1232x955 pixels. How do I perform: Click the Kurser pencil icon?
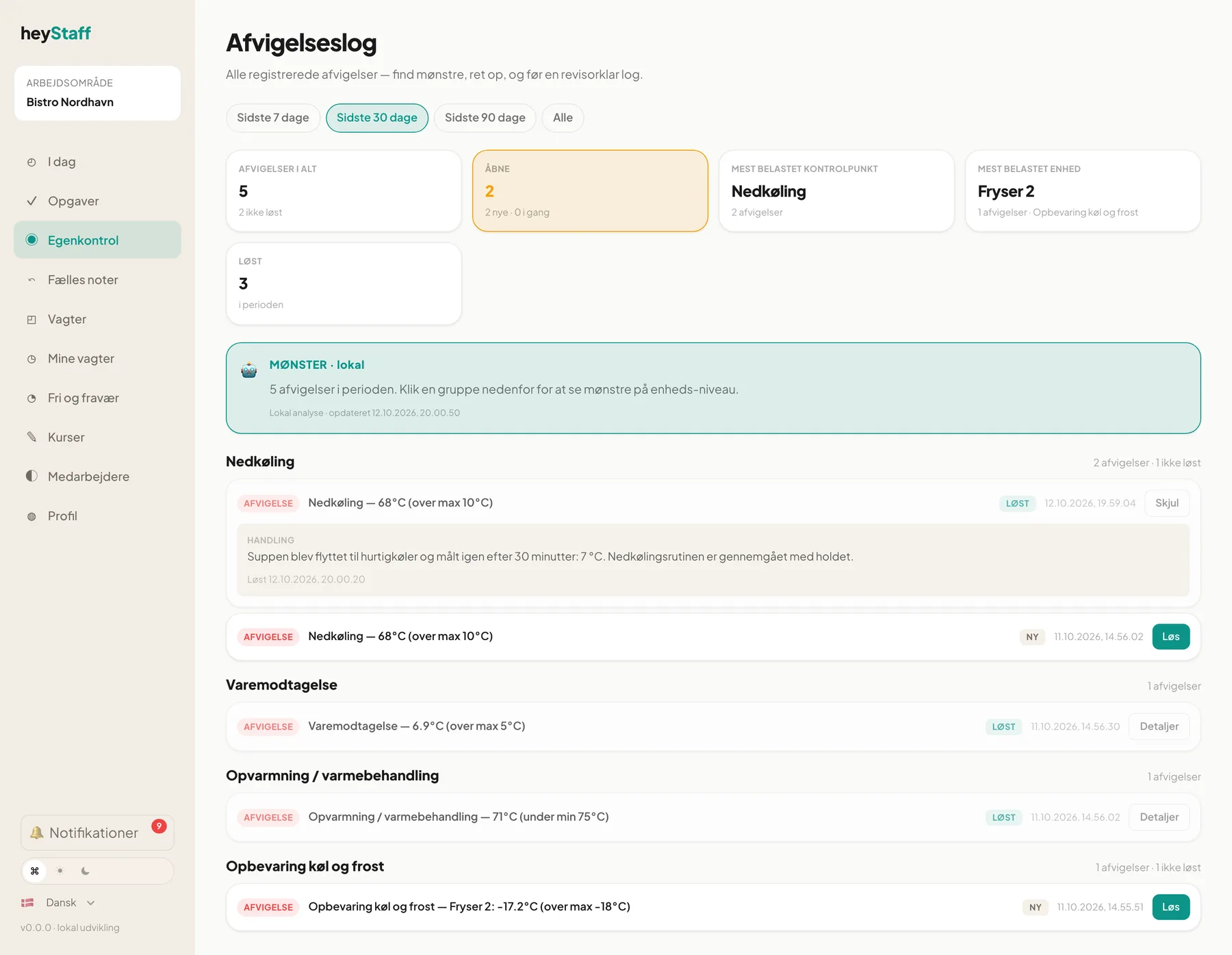coord(31,437)
